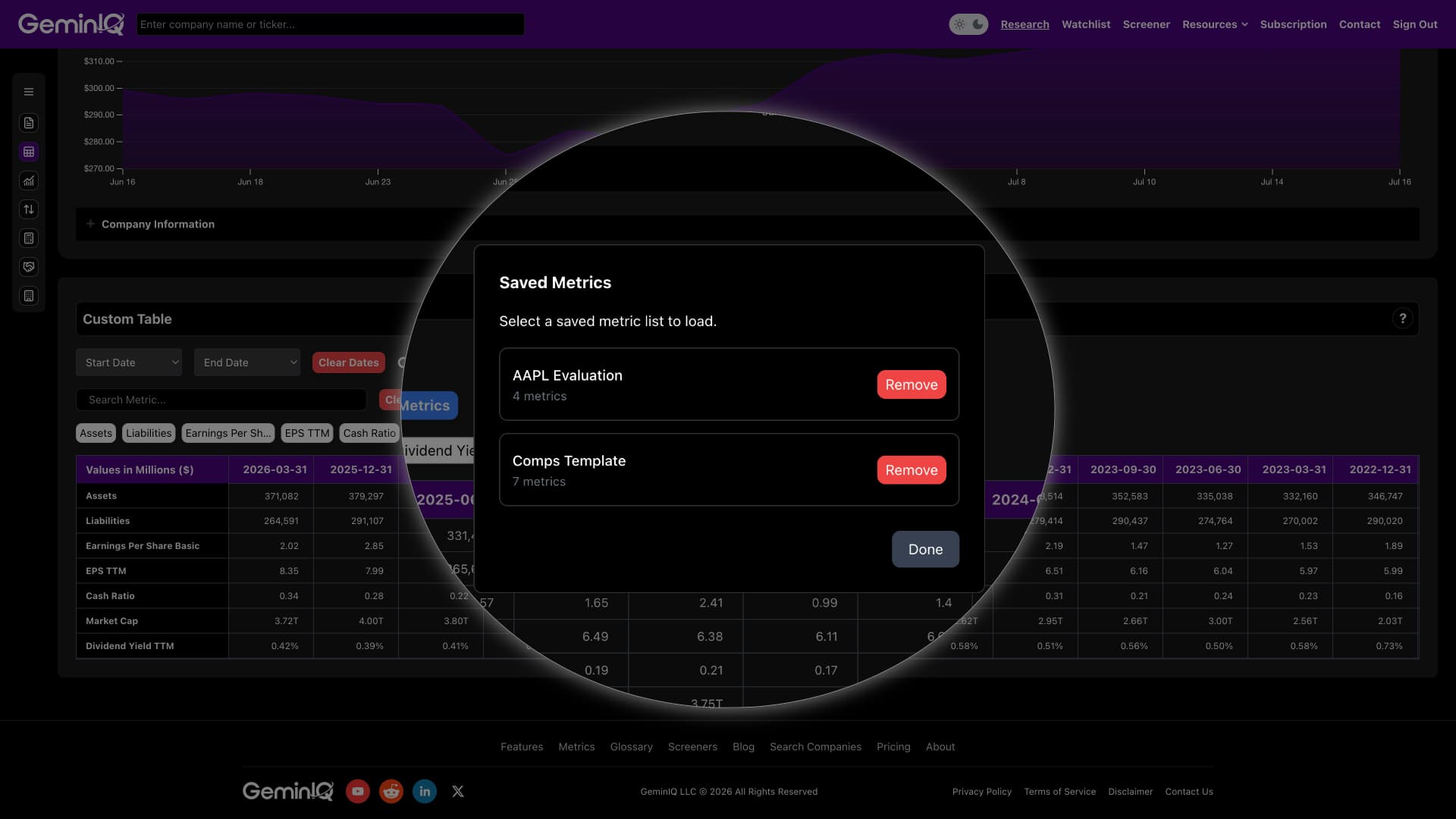This screenshot has width=1456, height=819.
Task: Click the GeminIQ logo in the header
Action: click(71, 24)
